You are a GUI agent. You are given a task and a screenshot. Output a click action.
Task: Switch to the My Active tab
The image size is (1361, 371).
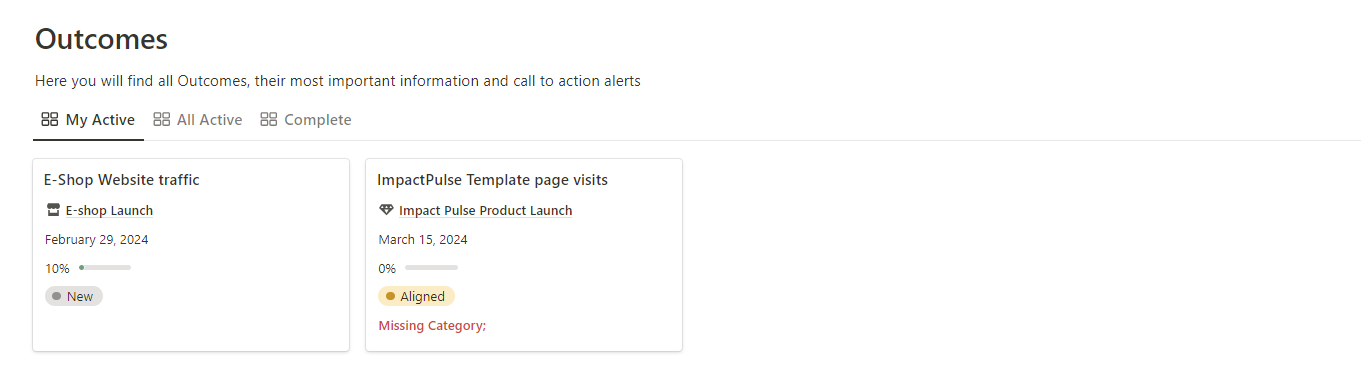coord(88,120)
